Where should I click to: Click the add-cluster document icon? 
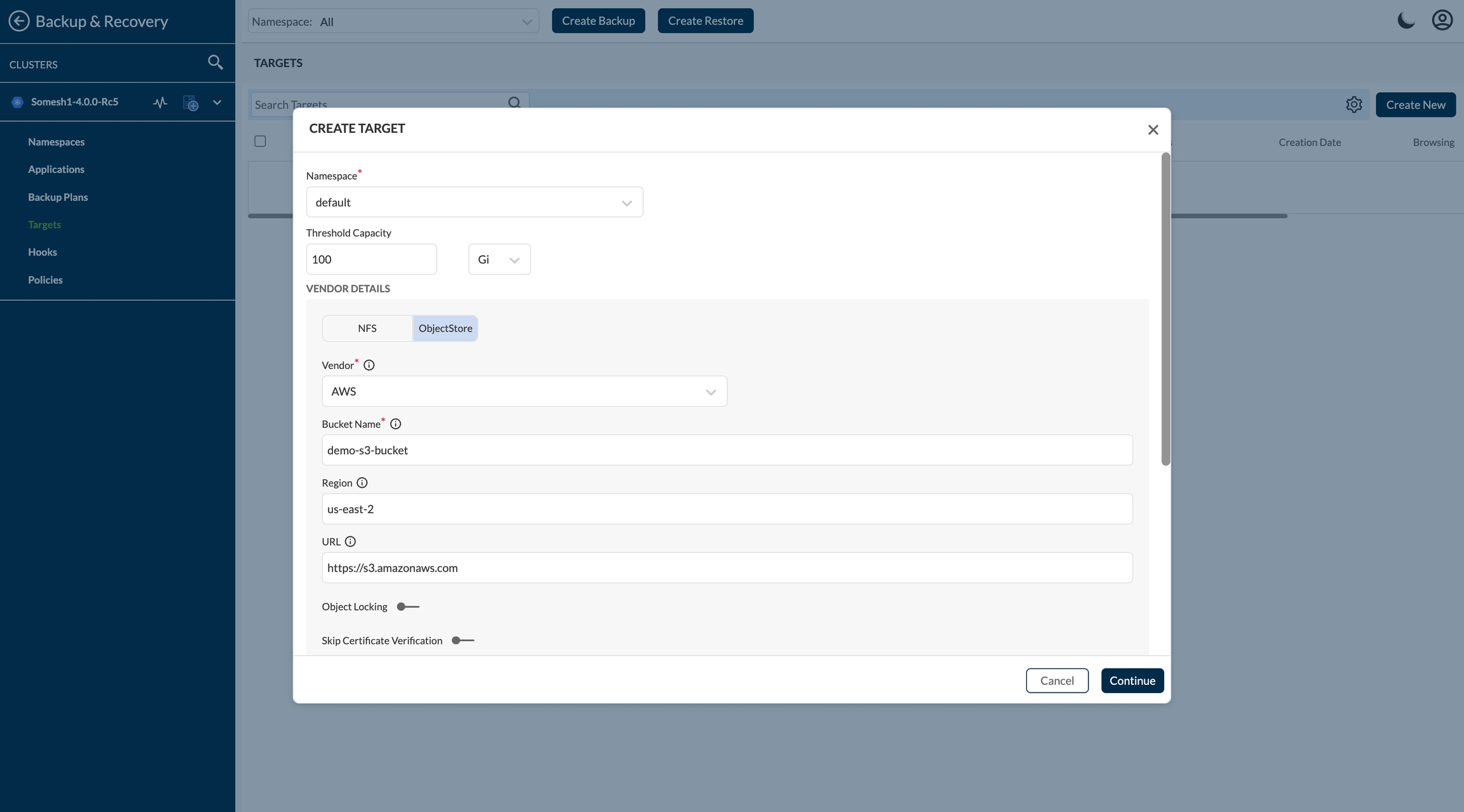coord(190,103)
